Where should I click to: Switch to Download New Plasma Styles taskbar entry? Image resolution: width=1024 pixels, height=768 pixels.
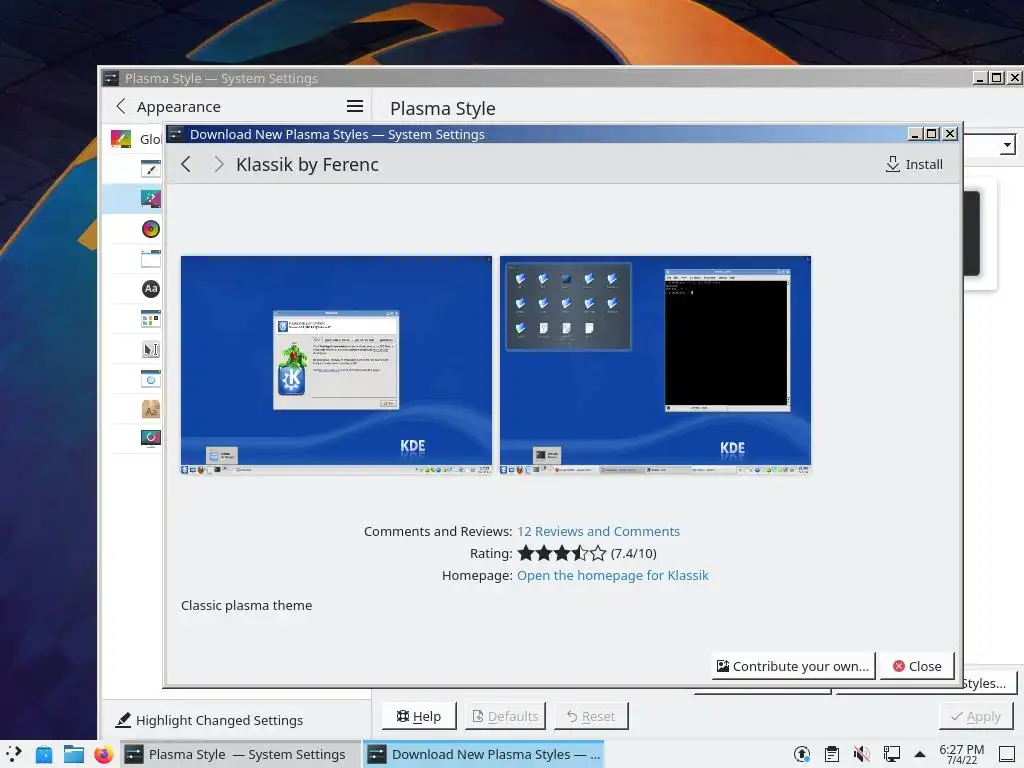[483, 754]
